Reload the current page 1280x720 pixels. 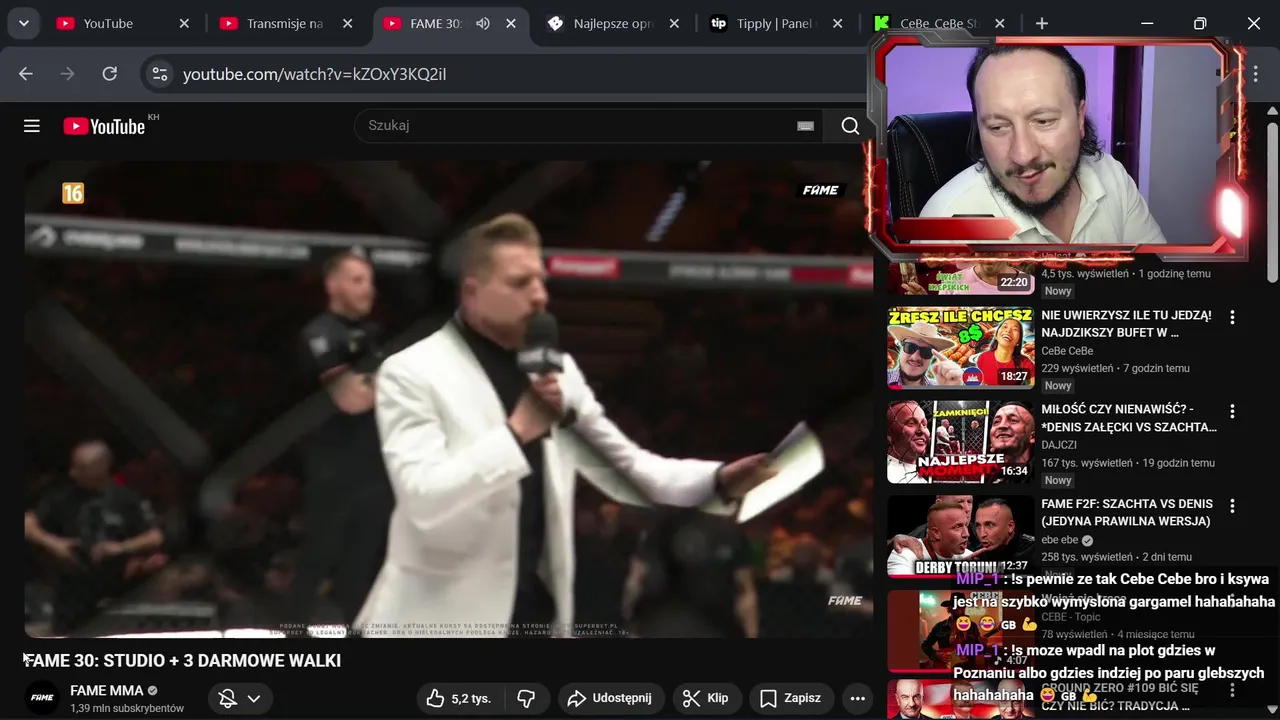[x=110, y=74]
